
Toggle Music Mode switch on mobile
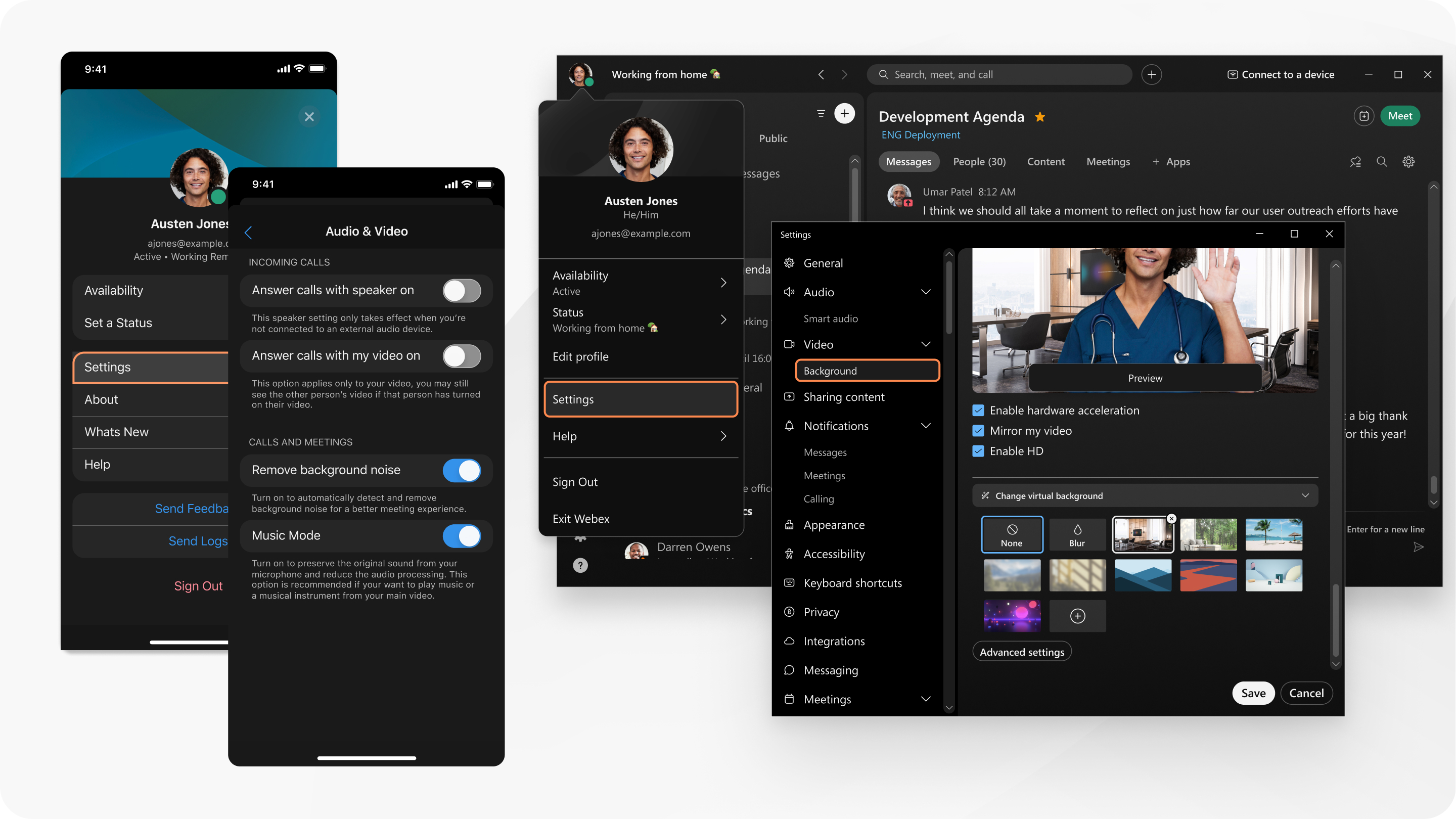click(x=461, y=535)
